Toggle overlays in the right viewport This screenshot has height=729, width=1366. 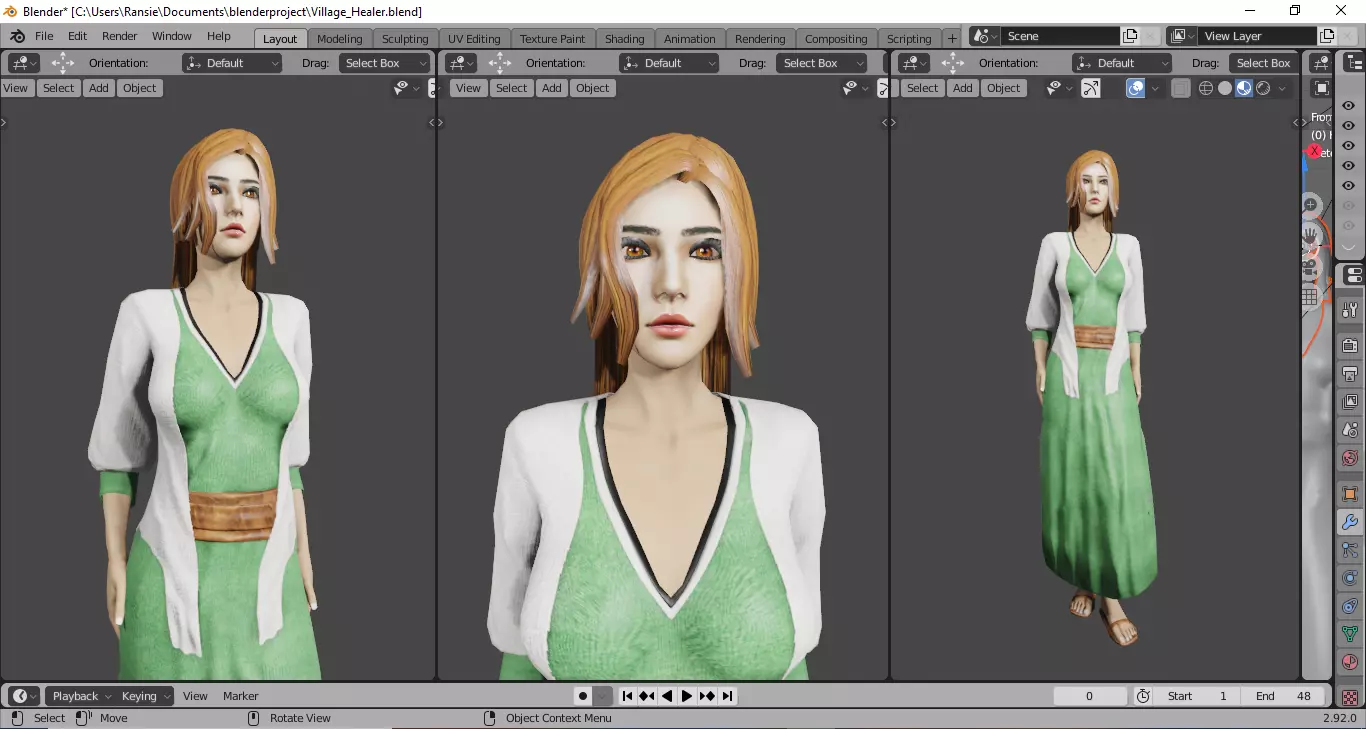(1136, 88)
